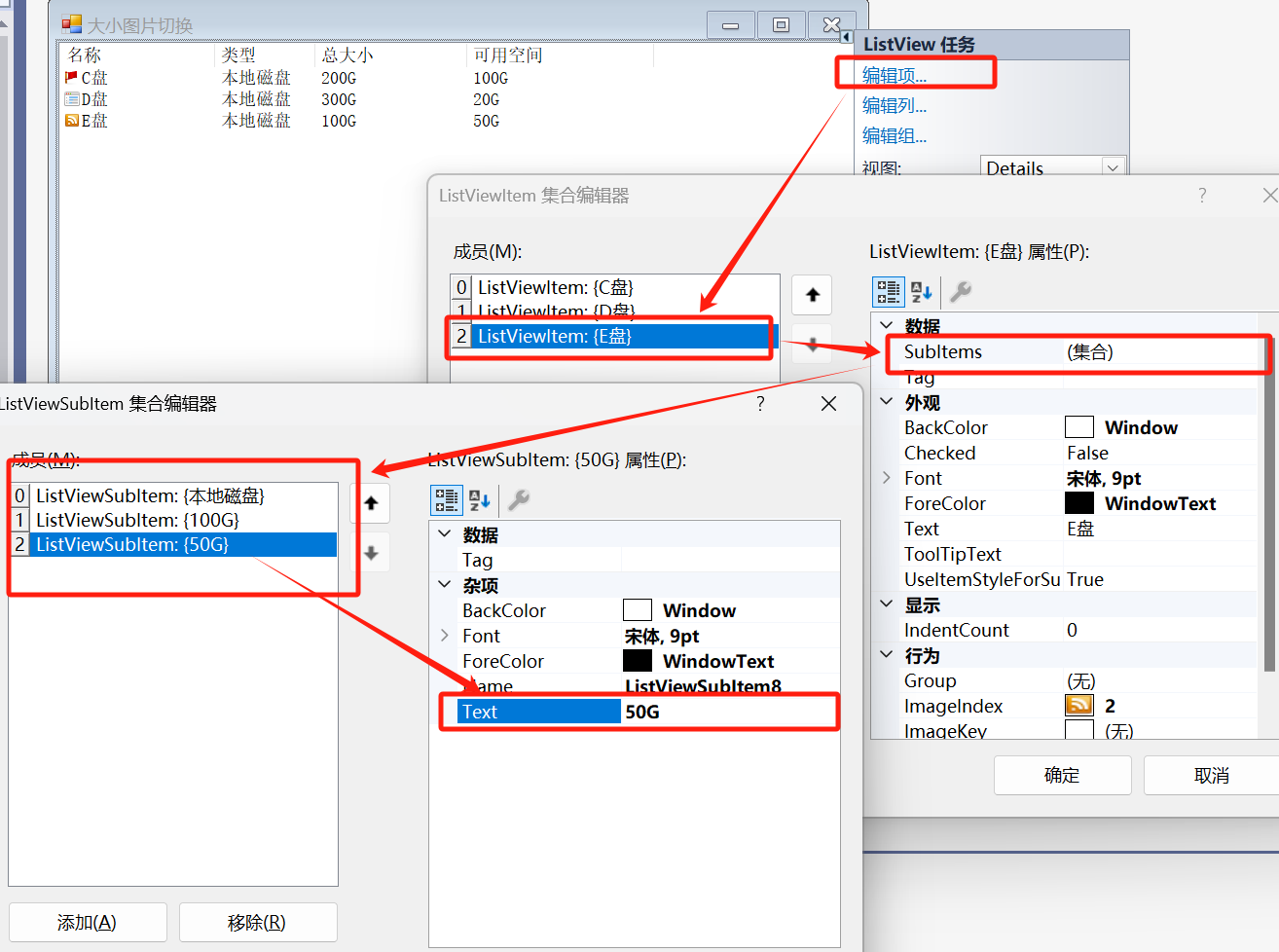Click the 添加(A) button

pos(88,923)
